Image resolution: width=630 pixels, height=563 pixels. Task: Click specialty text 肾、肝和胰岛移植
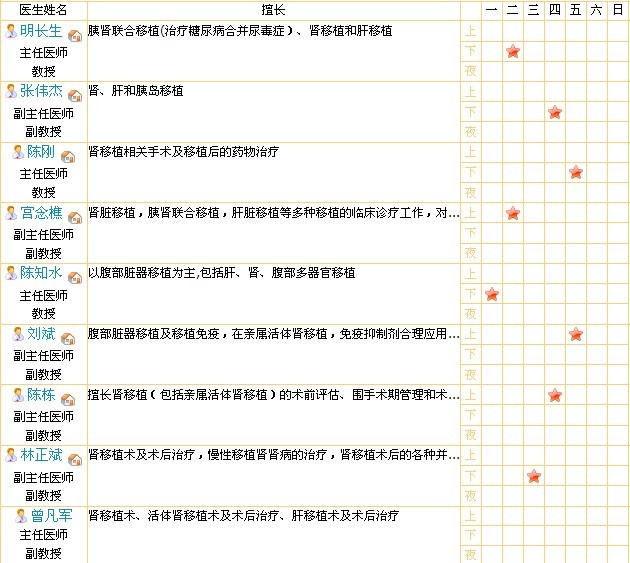(136, 91)
